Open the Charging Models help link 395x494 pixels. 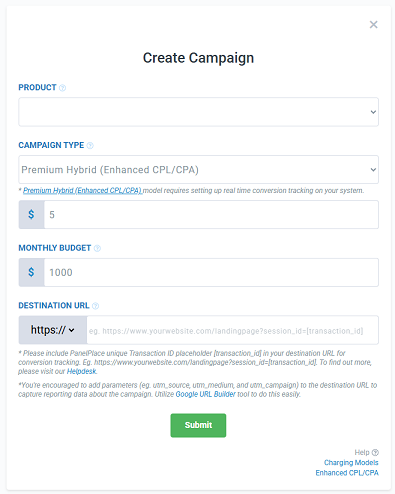point(351,463)
